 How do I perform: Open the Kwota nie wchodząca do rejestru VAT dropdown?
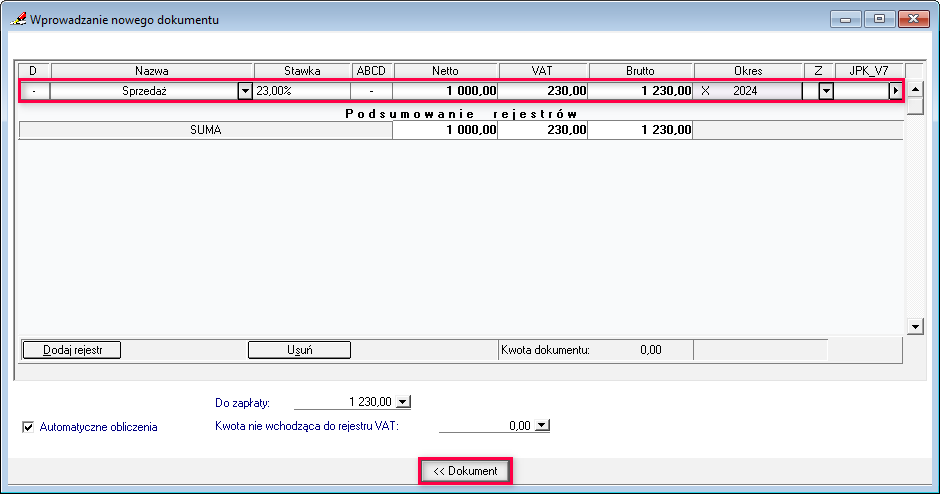(542, 426)
